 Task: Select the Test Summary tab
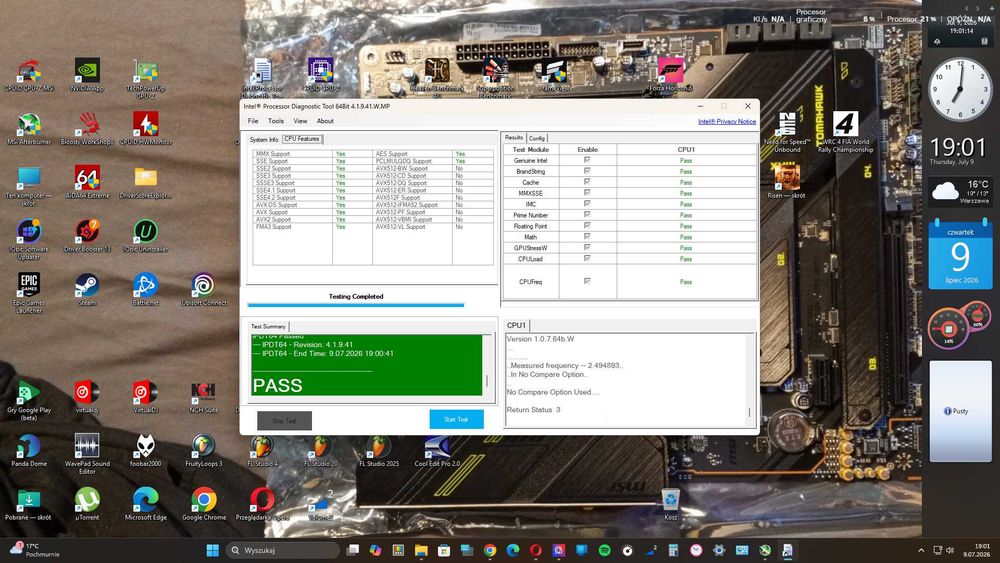268,326
